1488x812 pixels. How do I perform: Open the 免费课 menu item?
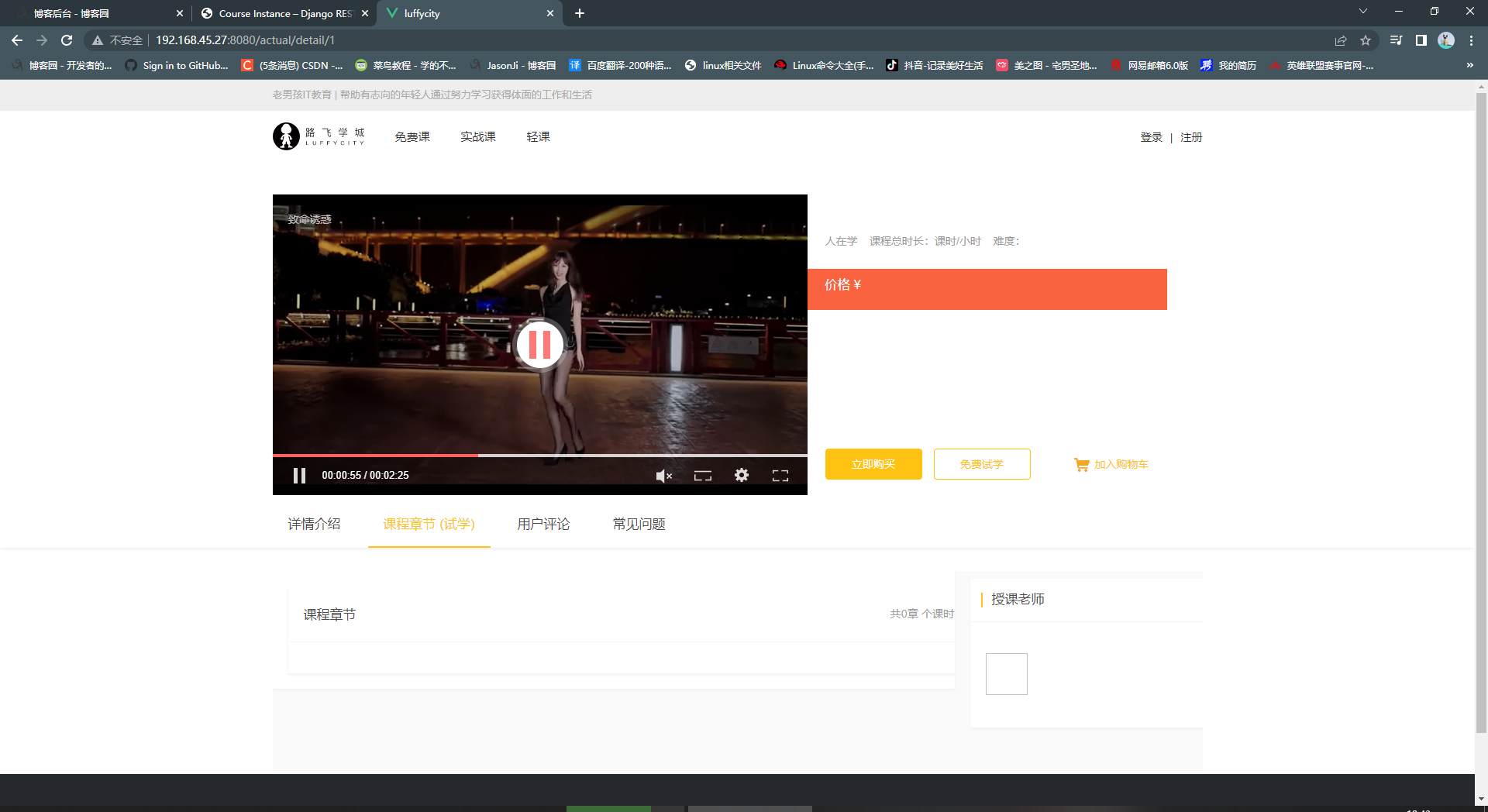412,137
